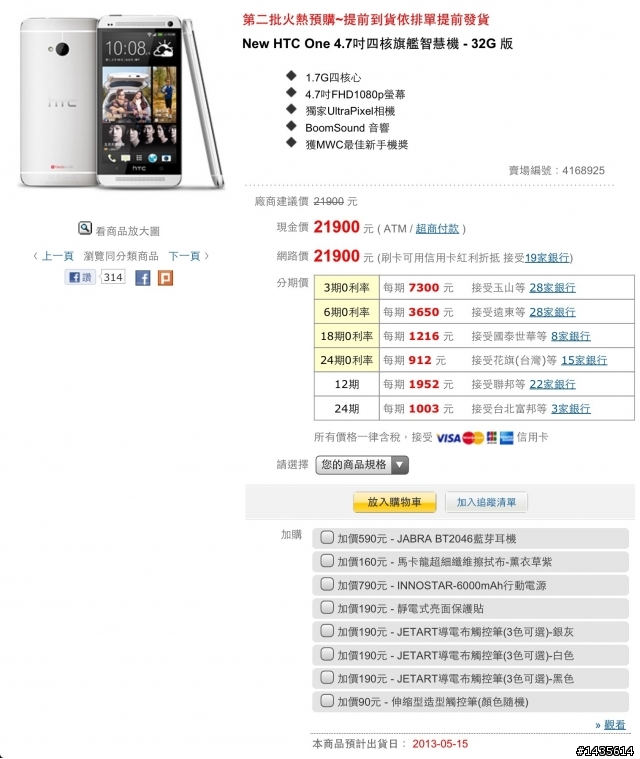This screenshot has width=640, height=759.
Task: Click the 放入購物車 button
Action: 395,502
